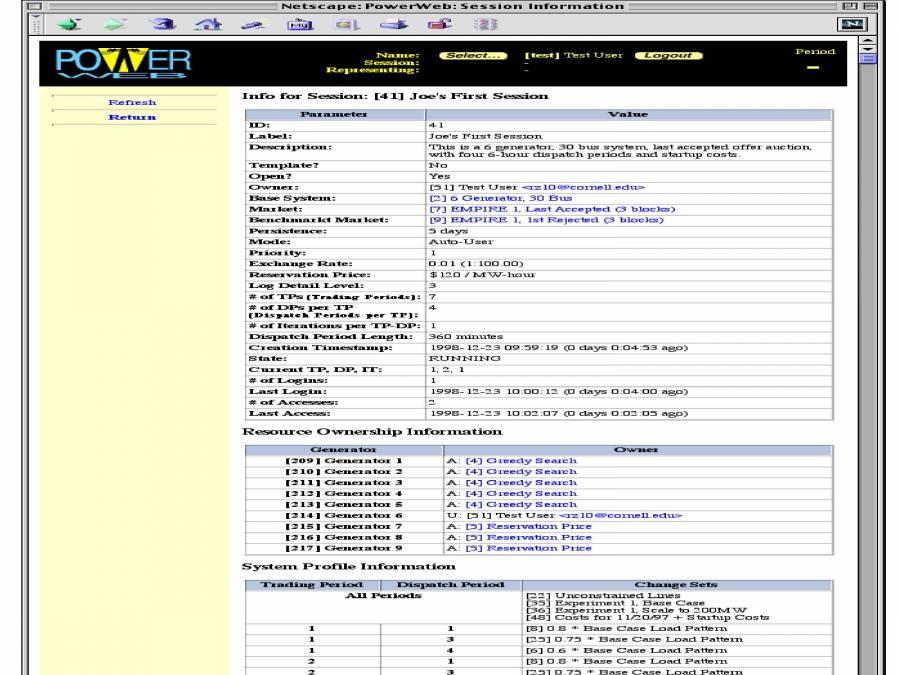Click the Netscape N logo icon
This screenshot has height=675, width=900.
(852, 23)
